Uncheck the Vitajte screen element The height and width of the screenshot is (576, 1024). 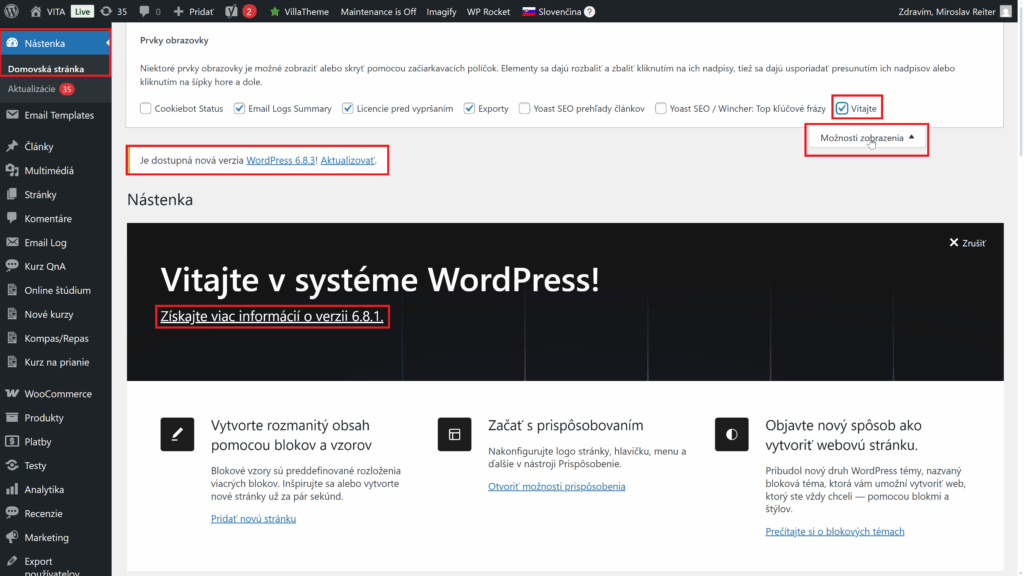point(841,107)
